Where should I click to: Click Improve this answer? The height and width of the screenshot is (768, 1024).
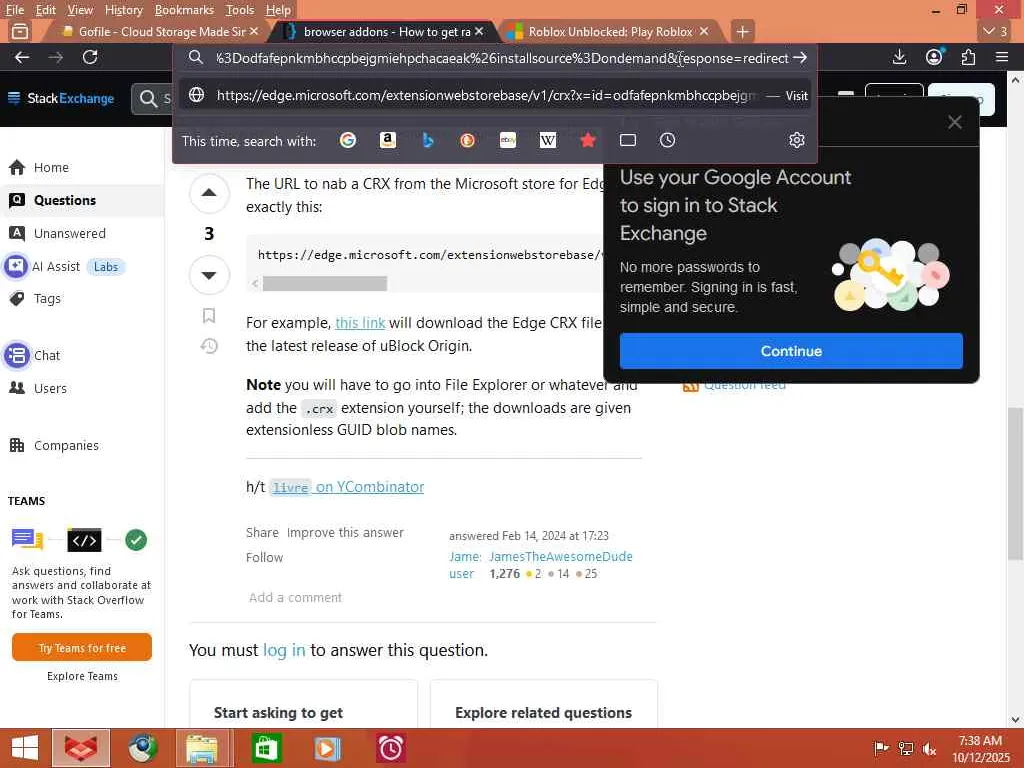[x=345, y=533]
